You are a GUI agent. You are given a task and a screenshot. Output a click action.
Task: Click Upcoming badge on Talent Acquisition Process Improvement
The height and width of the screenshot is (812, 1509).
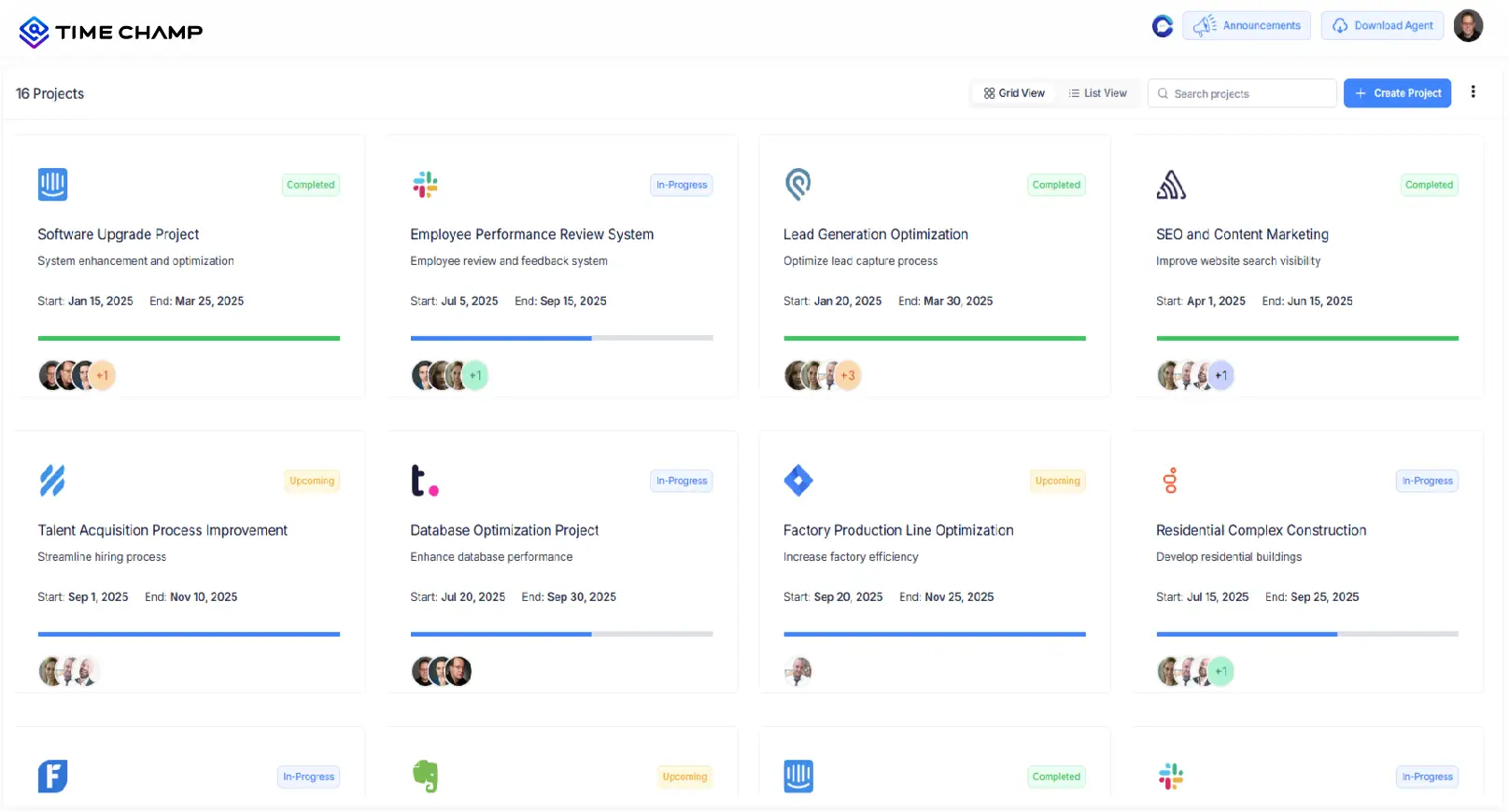pyautogui.click(x=312, y=481)
